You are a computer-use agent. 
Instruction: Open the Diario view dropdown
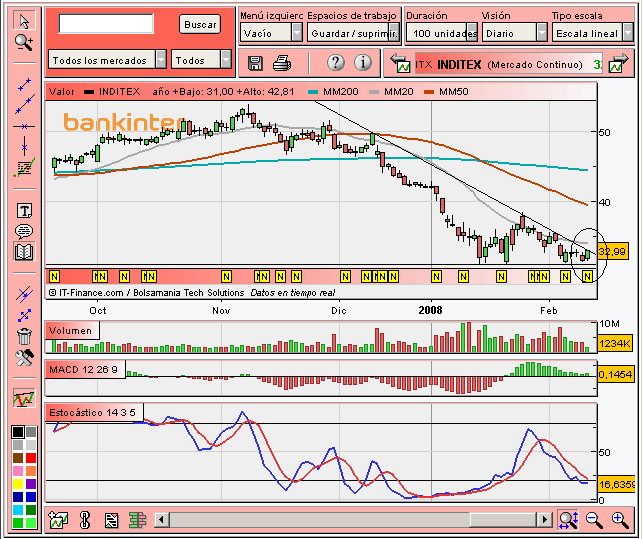coord(515,33)
